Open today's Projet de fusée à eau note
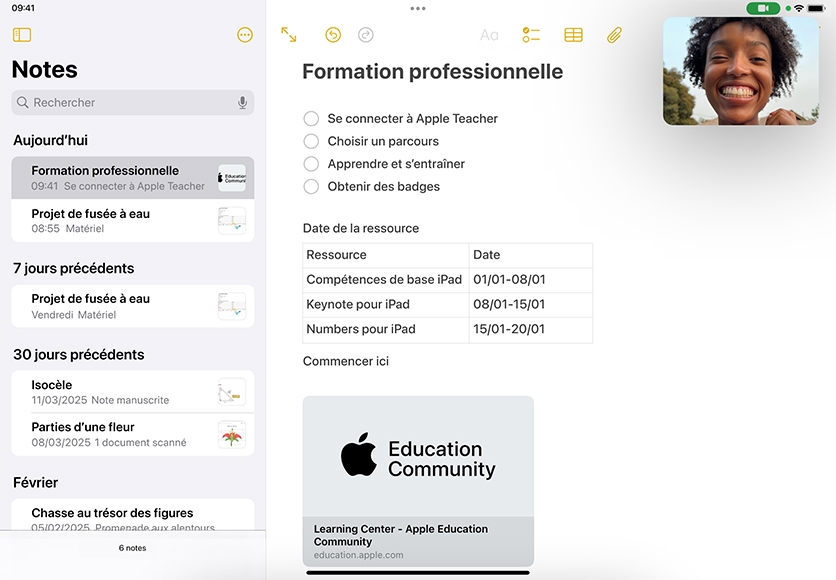 (133, 220)
